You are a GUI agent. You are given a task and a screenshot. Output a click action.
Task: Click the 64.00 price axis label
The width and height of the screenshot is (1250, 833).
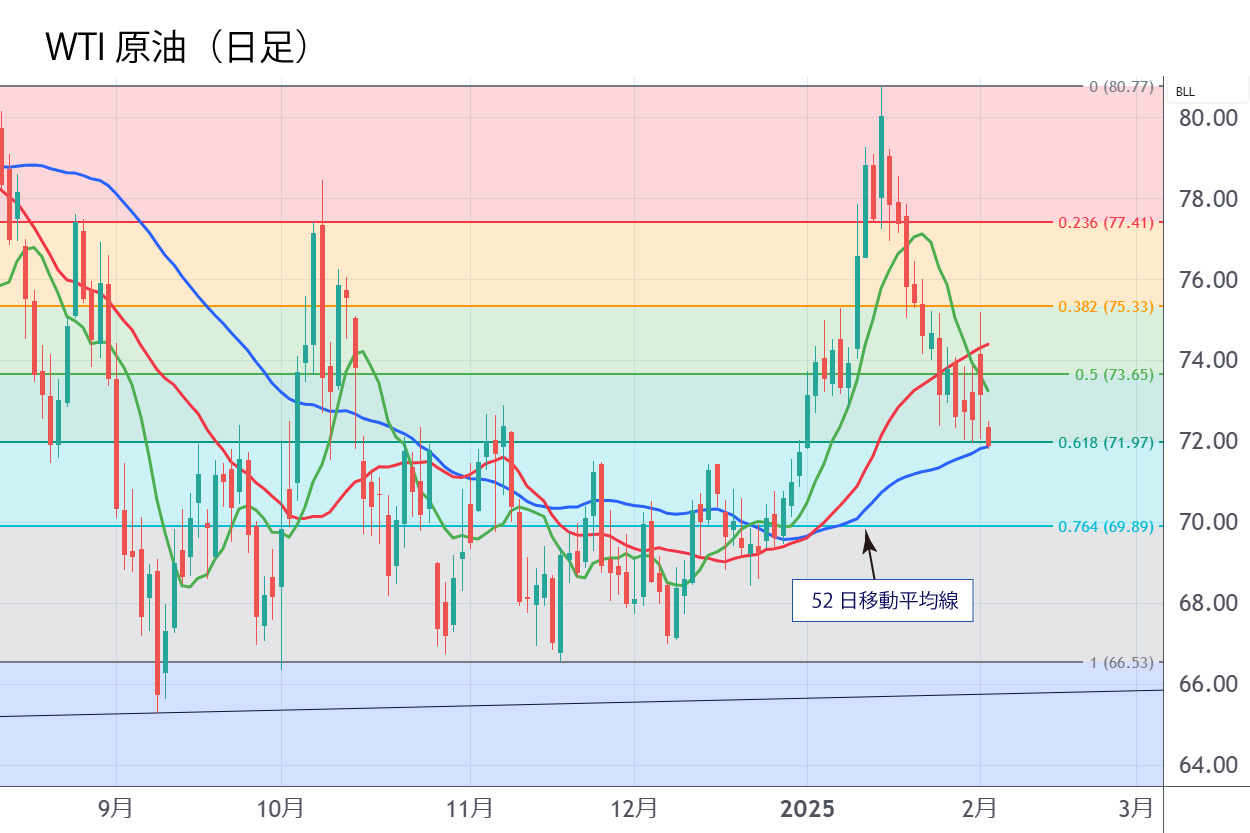pos(1207,765)
